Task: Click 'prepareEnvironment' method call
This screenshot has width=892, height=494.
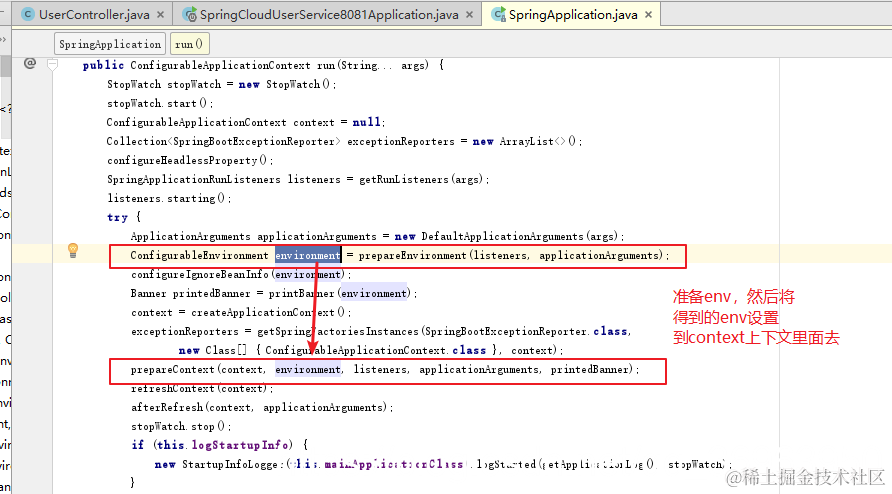Action: (412, 256)
